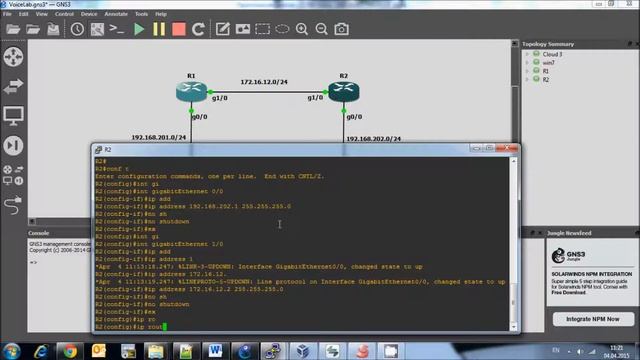Click the canvas horizontal scrollbar left arrow

[32, 222]
